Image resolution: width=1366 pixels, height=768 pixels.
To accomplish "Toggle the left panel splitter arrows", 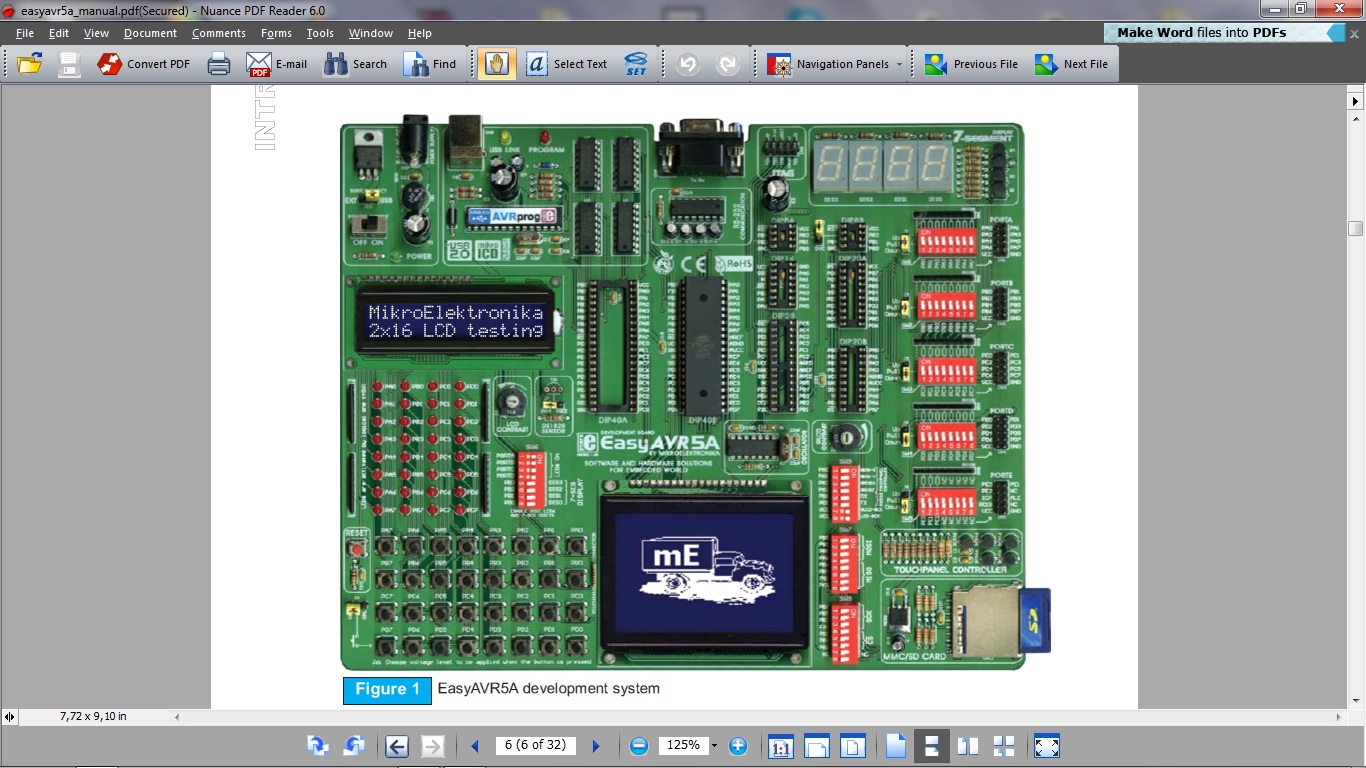I will tap(9, 717).
